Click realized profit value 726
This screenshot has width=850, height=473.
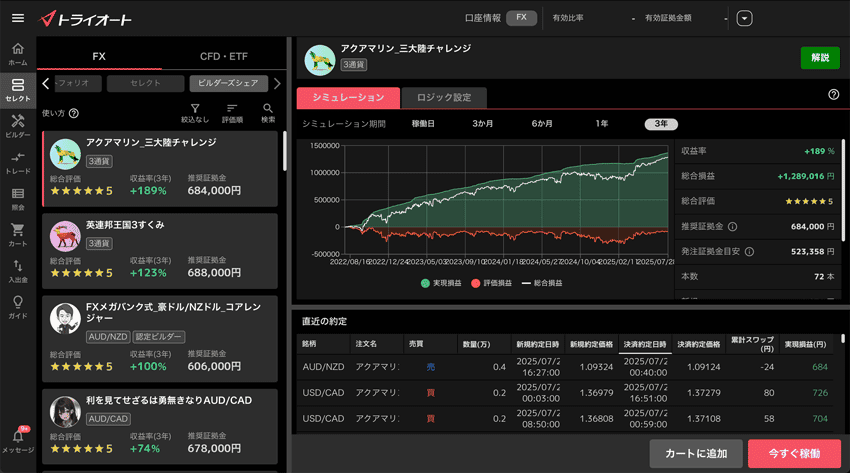[820, 393]
